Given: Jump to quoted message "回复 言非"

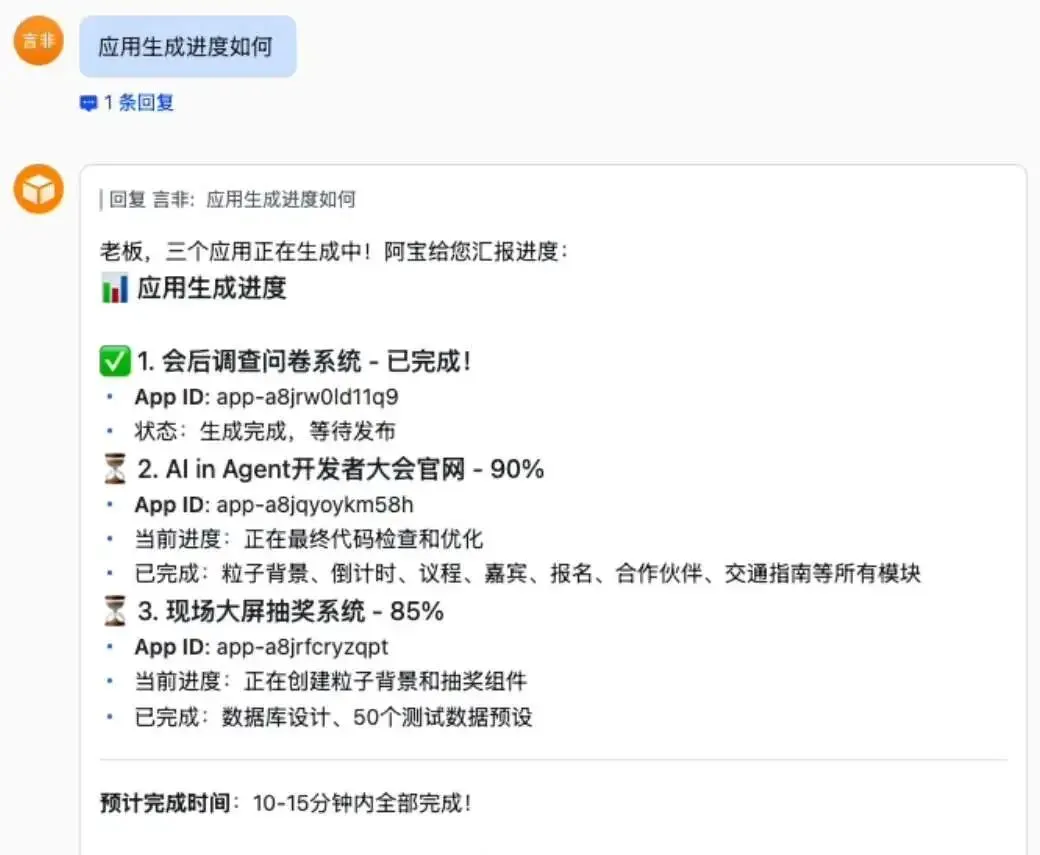Looking at the screenshot, I should click(231, 199).
